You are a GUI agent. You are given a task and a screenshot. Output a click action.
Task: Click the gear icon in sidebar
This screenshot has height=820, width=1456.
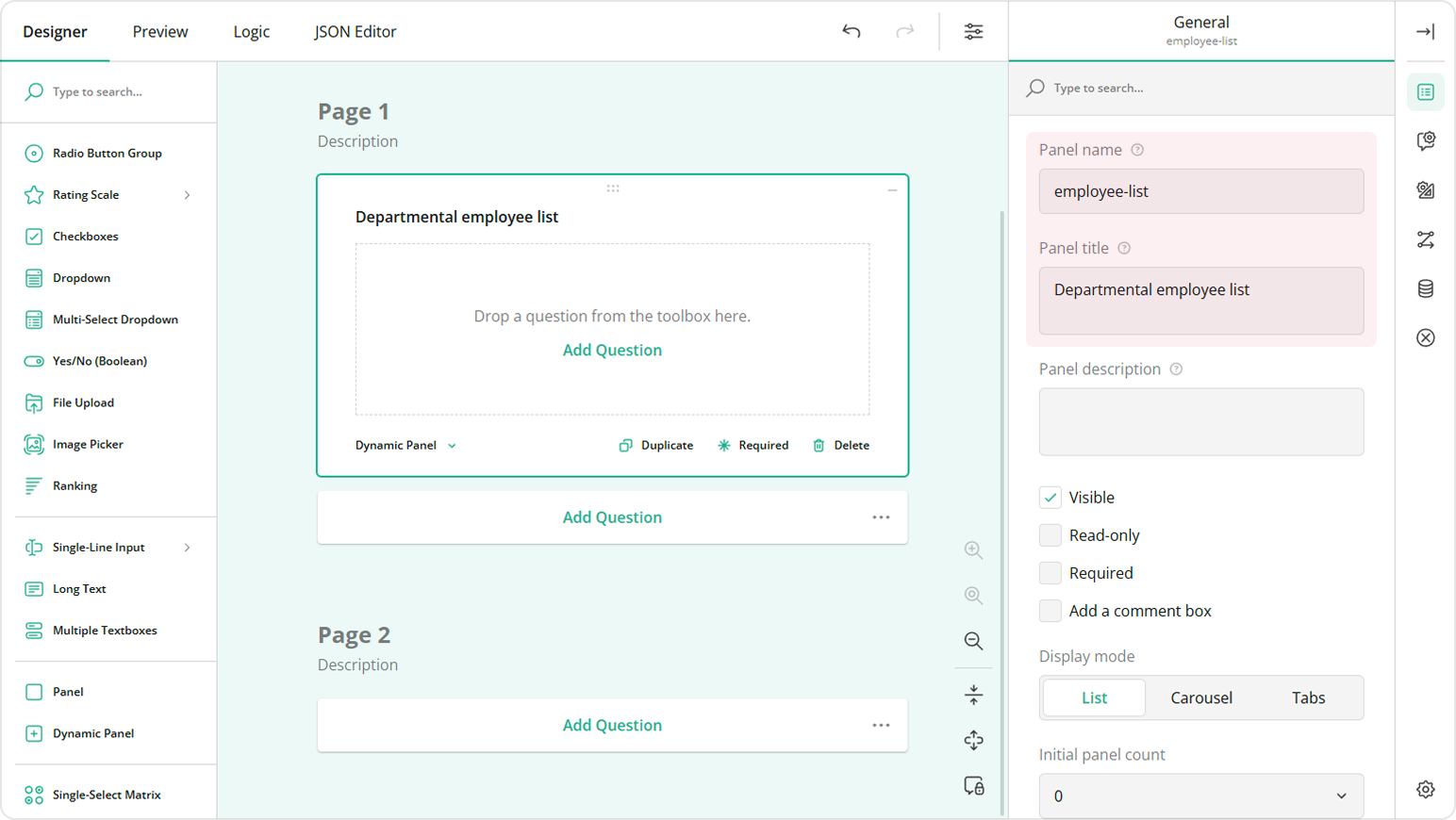click(1425, 789)
